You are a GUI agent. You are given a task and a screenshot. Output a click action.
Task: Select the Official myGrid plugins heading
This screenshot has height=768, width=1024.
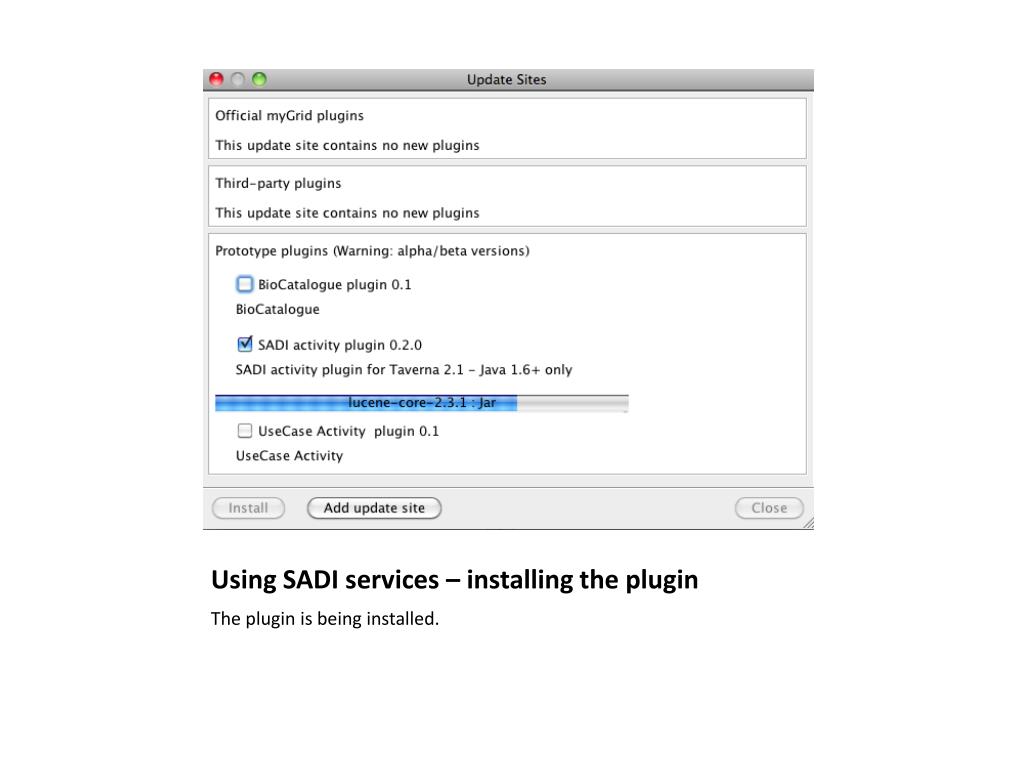(x=289, y=116)
